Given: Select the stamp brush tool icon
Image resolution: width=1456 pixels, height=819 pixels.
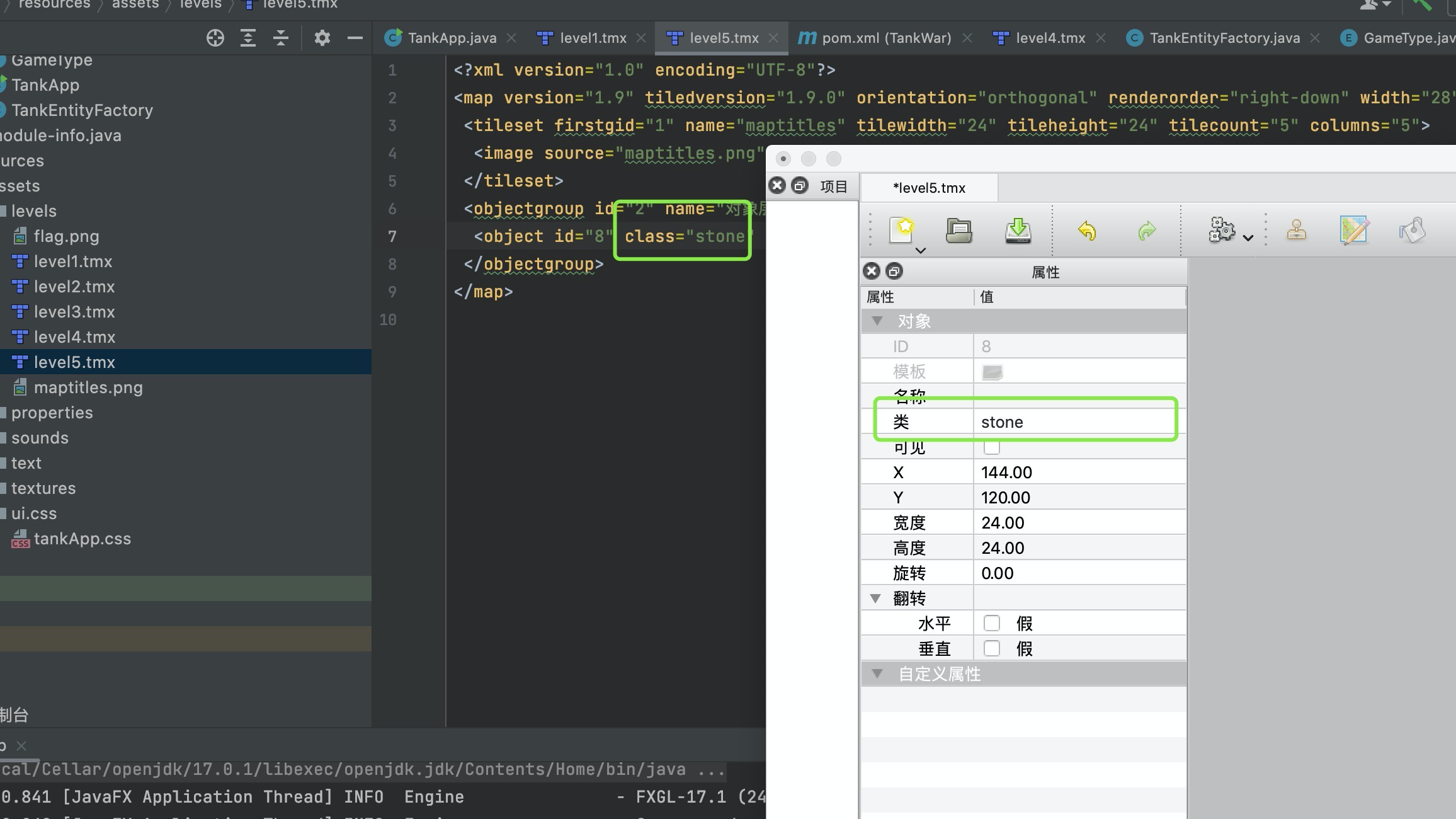Looking at the screenshot, I should coord(1296,231).
